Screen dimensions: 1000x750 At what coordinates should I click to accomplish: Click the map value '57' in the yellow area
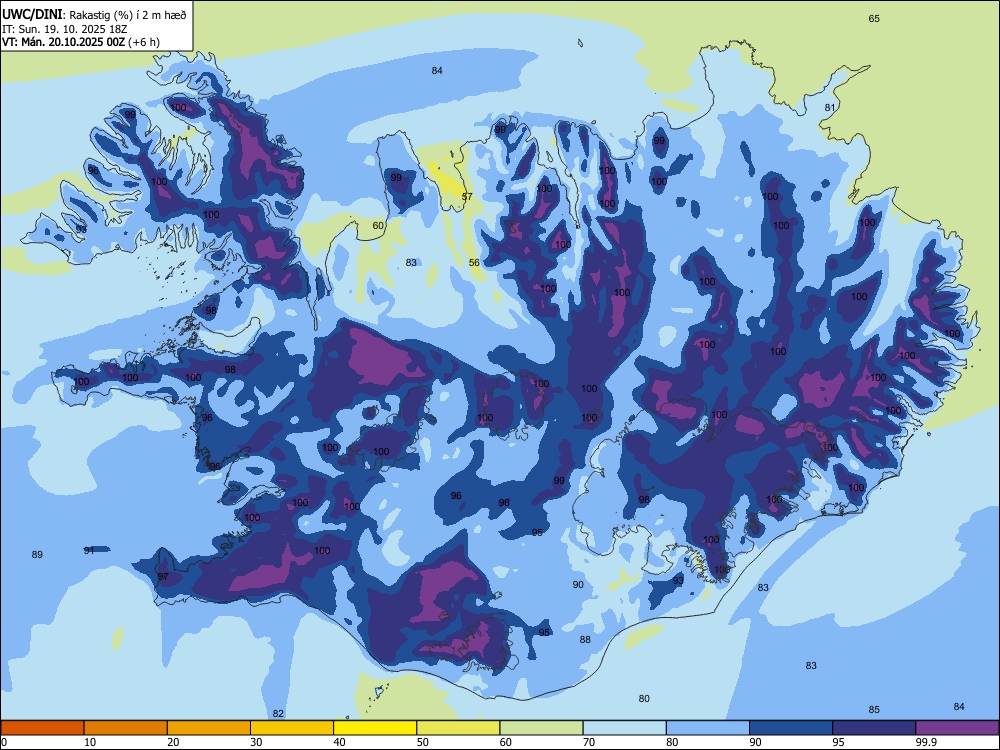click(x=467, y=196)
